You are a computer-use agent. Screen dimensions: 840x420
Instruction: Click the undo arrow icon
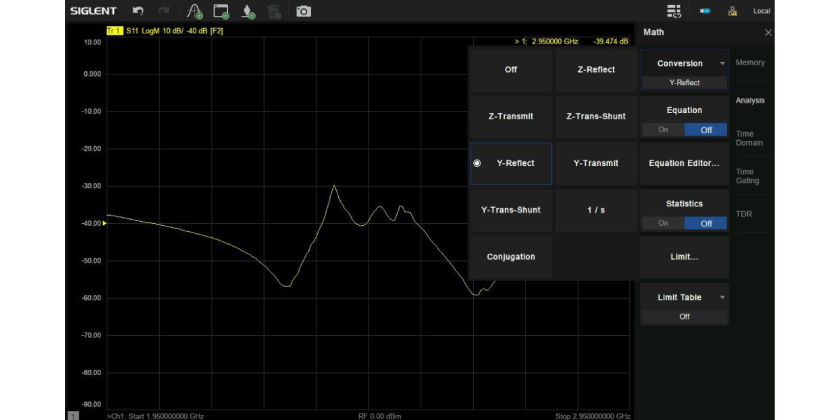(x=138, y=11)
